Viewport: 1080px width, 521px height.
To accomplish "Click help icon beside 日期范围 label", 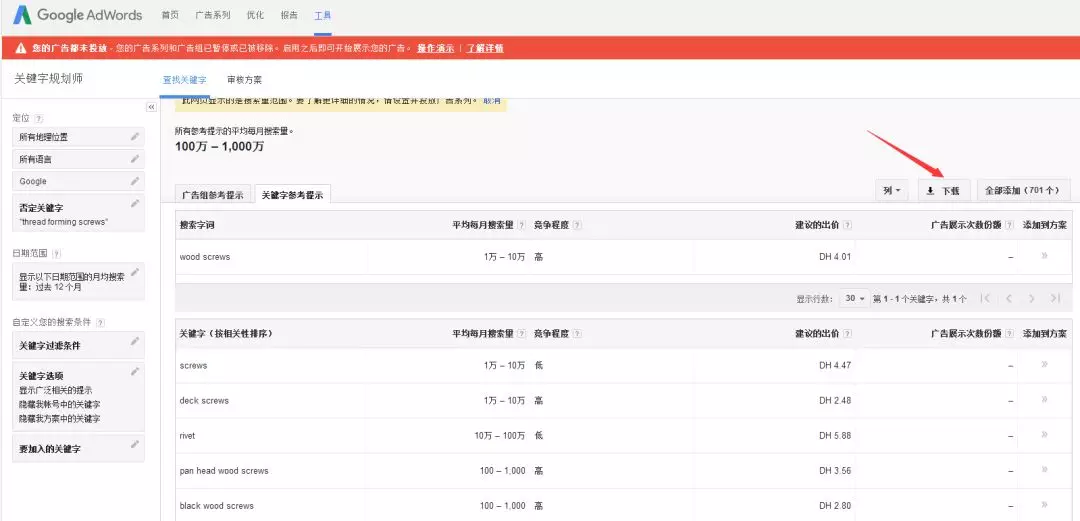I will coord(57,254).
